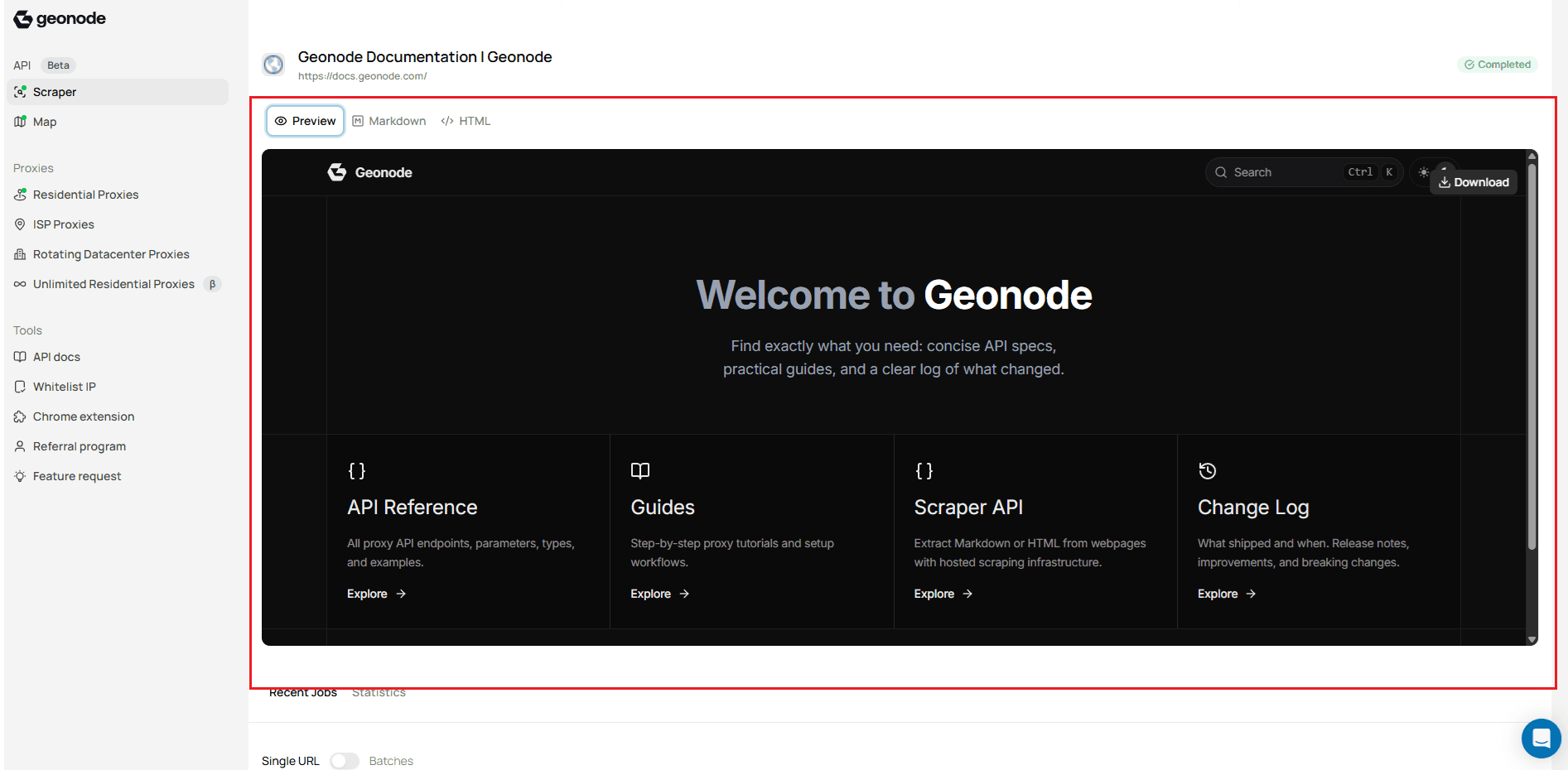This screenshot has width=1568, height=770.
Task: Toggle Single URL / Batches switch
Action: tap(345, 761)
